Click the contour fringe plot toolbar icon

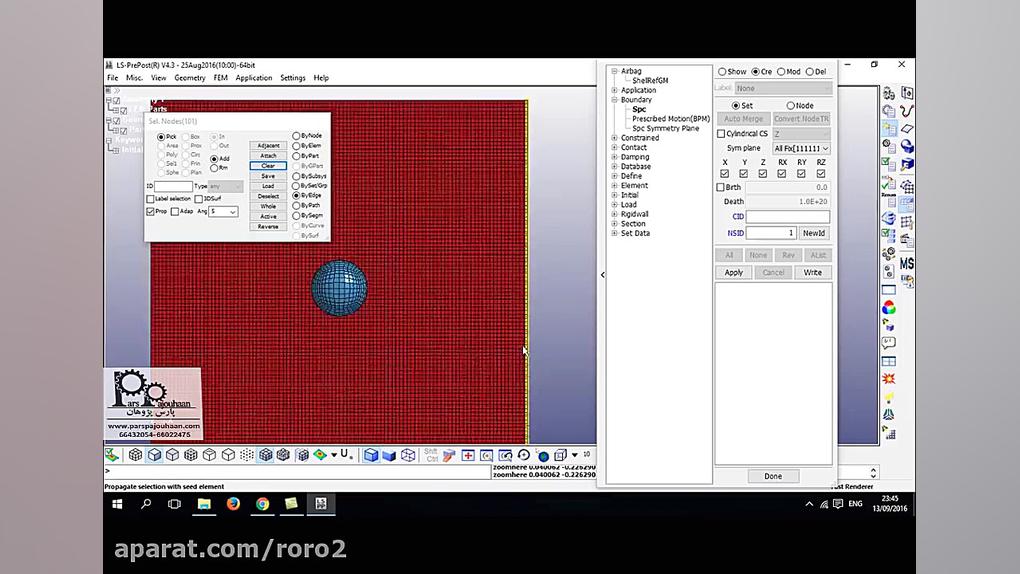pyautogui.click(x=320, y=455)
